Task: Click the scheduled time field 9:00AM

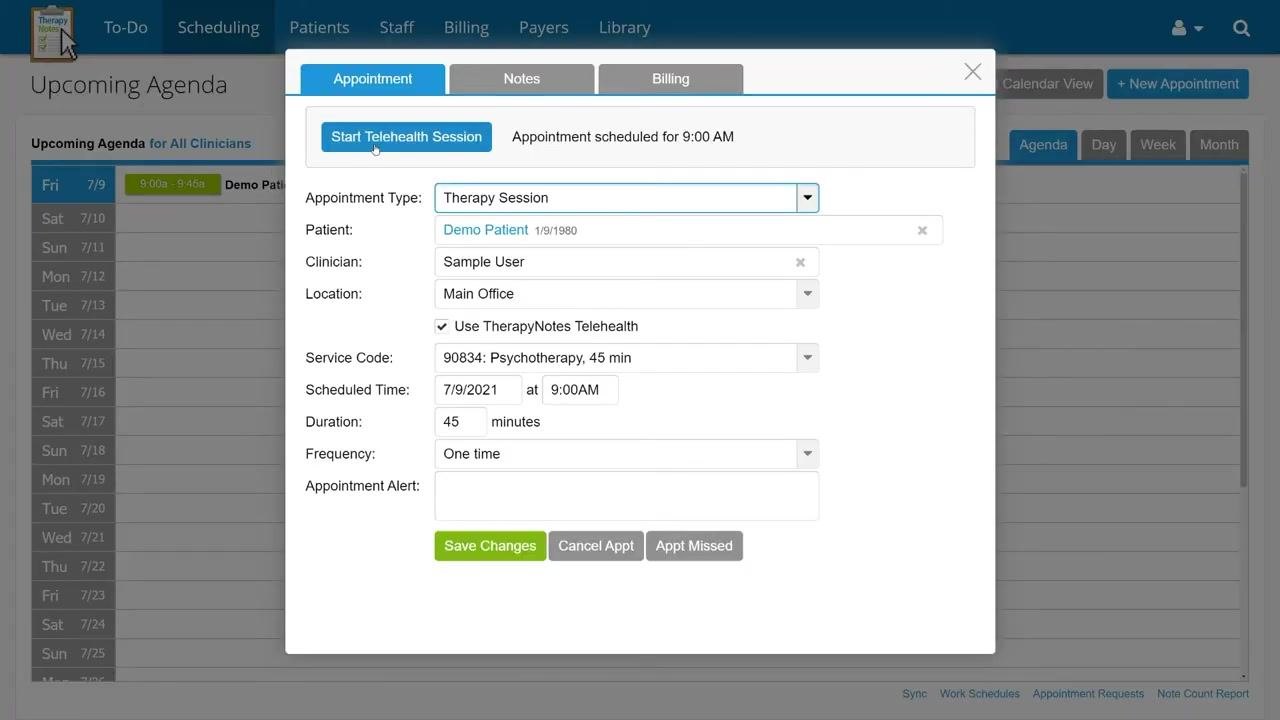Action: [x=580, y=390]
